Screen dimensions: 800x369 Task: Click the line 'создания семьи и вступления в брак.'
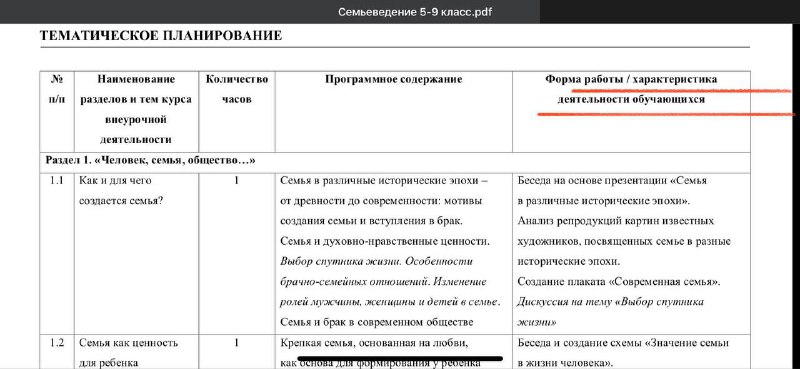coord(371,221)
